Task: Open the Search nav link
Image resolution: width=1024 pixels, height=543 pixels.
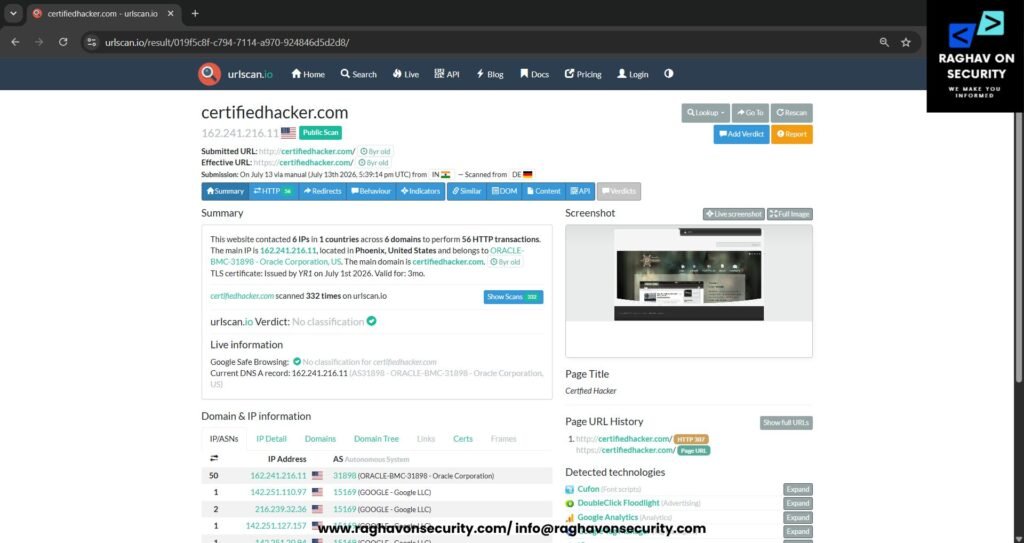Action: click(x=359, y=74)
